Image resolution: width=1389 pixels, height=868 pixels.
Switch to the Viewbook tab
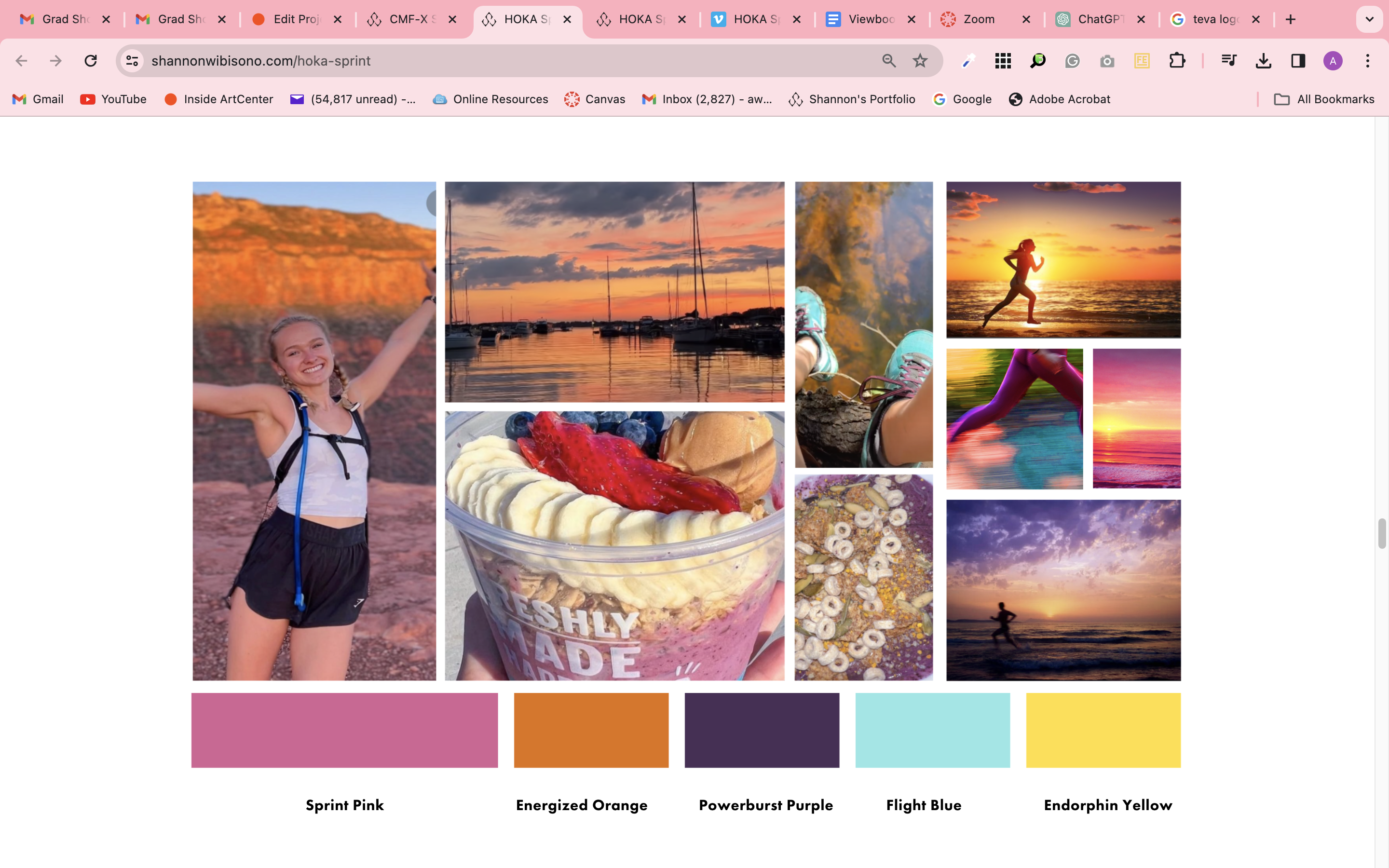click(870, 19)
